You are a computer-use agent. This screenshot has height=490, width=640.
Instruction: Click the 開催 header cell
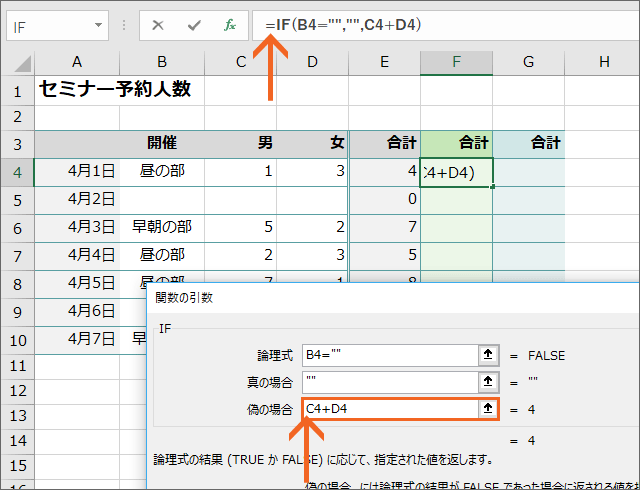(x=162, y=143)
